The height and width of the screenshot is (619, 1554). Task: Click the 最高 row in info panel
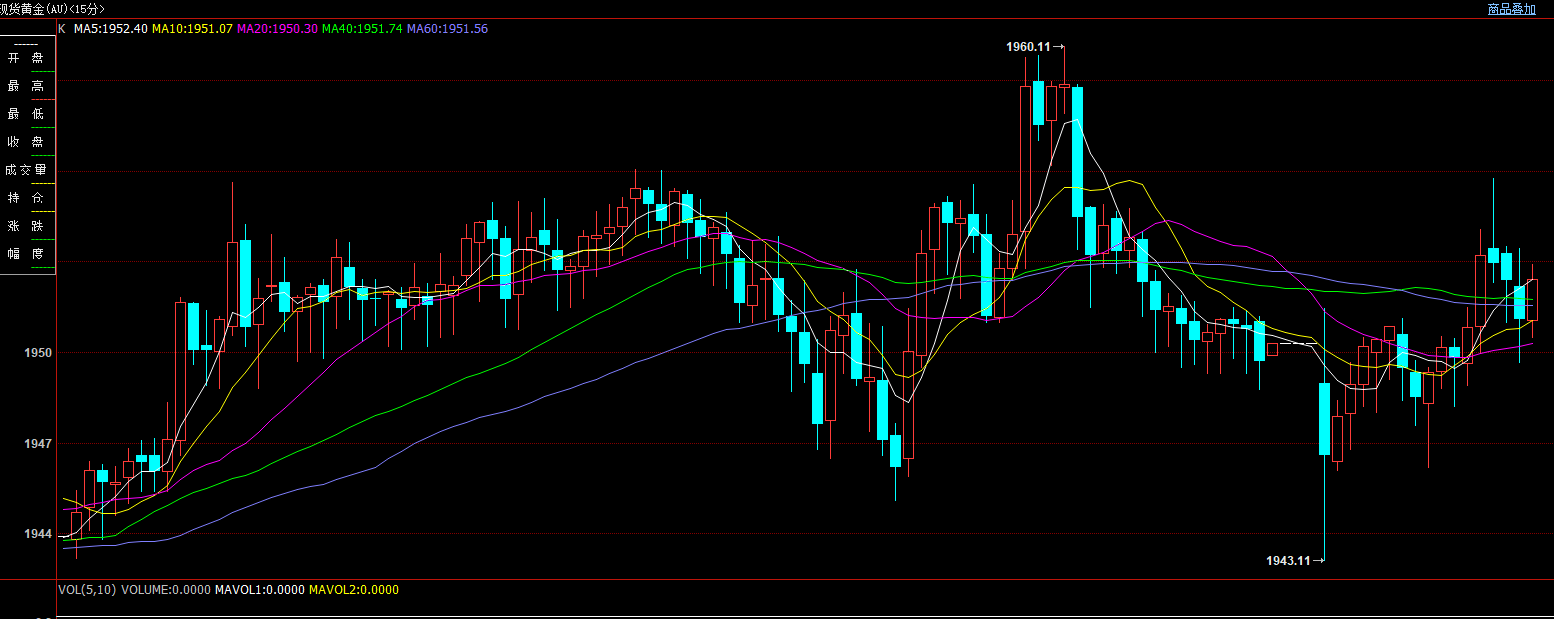click(26, 86)
